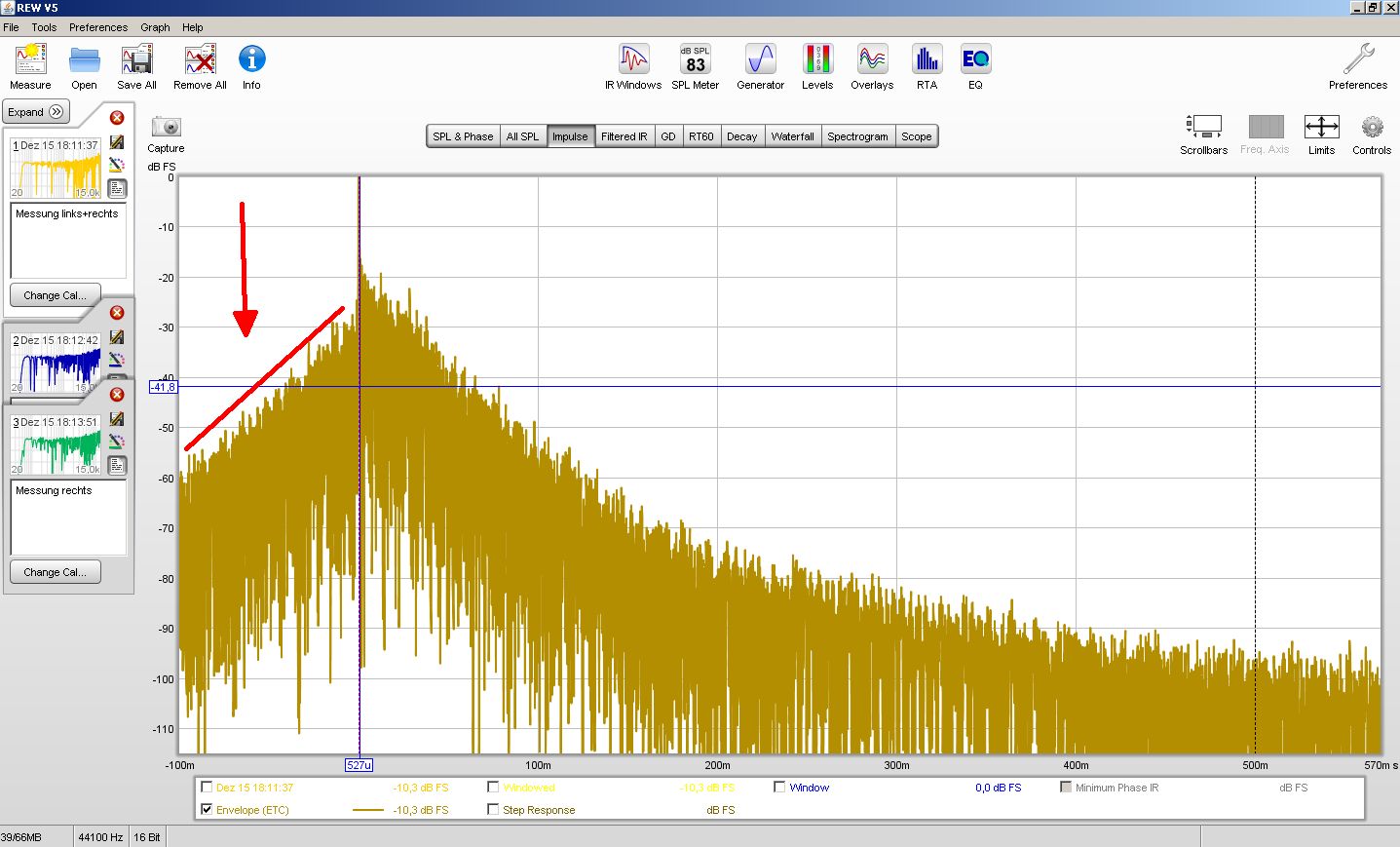Open the Preferences menu

point(98,27)
